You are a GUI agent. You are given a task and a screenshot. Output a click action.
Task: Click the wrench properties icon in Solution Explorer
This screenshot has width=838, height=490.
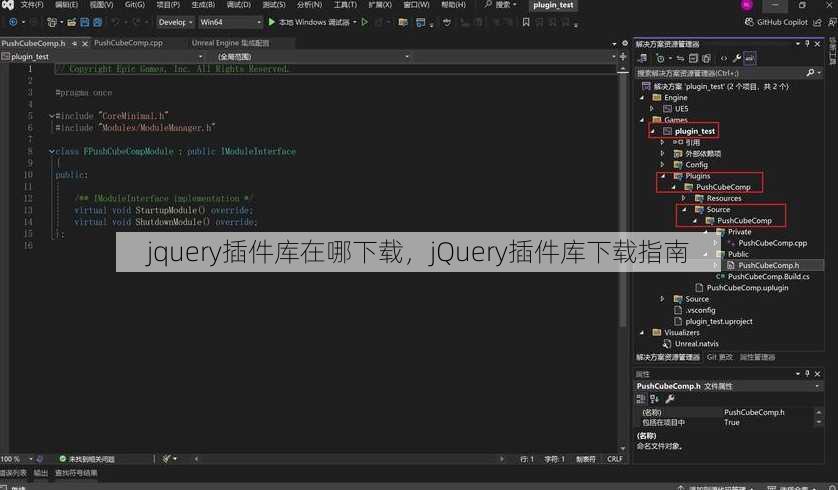736,58
